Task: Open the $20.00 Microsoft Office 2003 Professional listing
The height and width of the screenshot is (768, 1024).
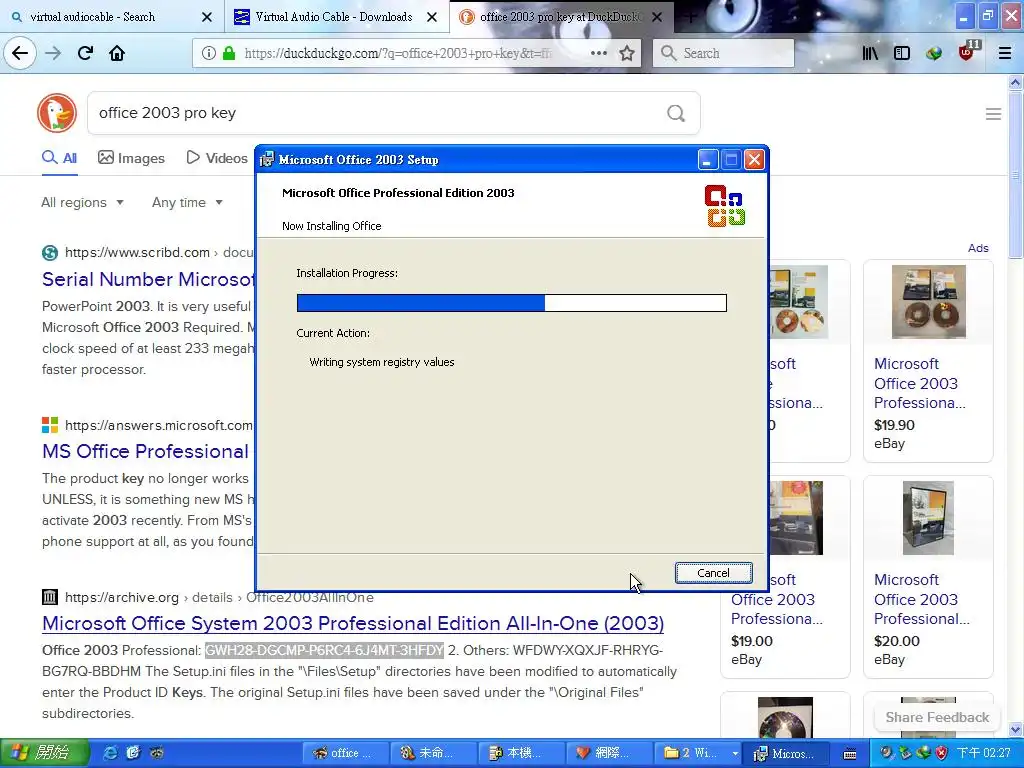Action: pos(921,600)
